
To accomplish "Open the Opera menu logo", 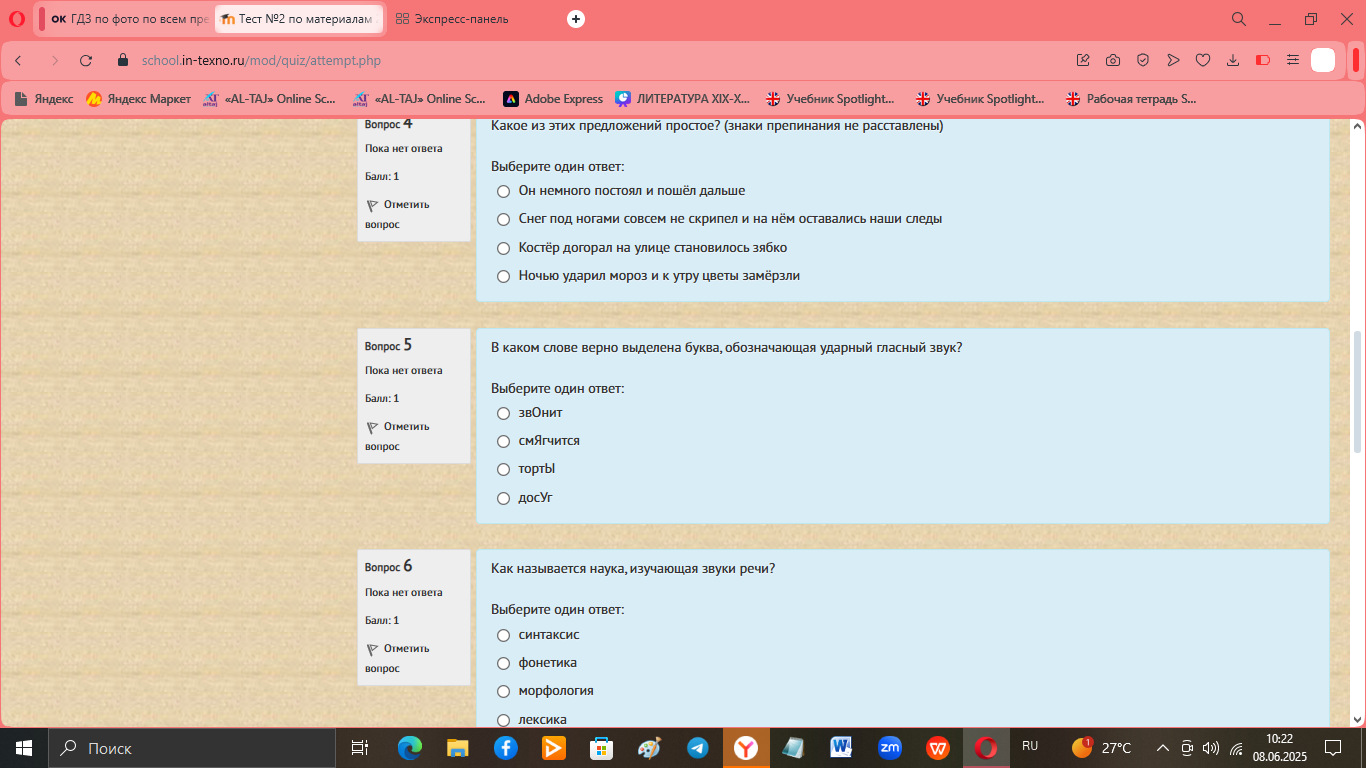I will (17, 19).
